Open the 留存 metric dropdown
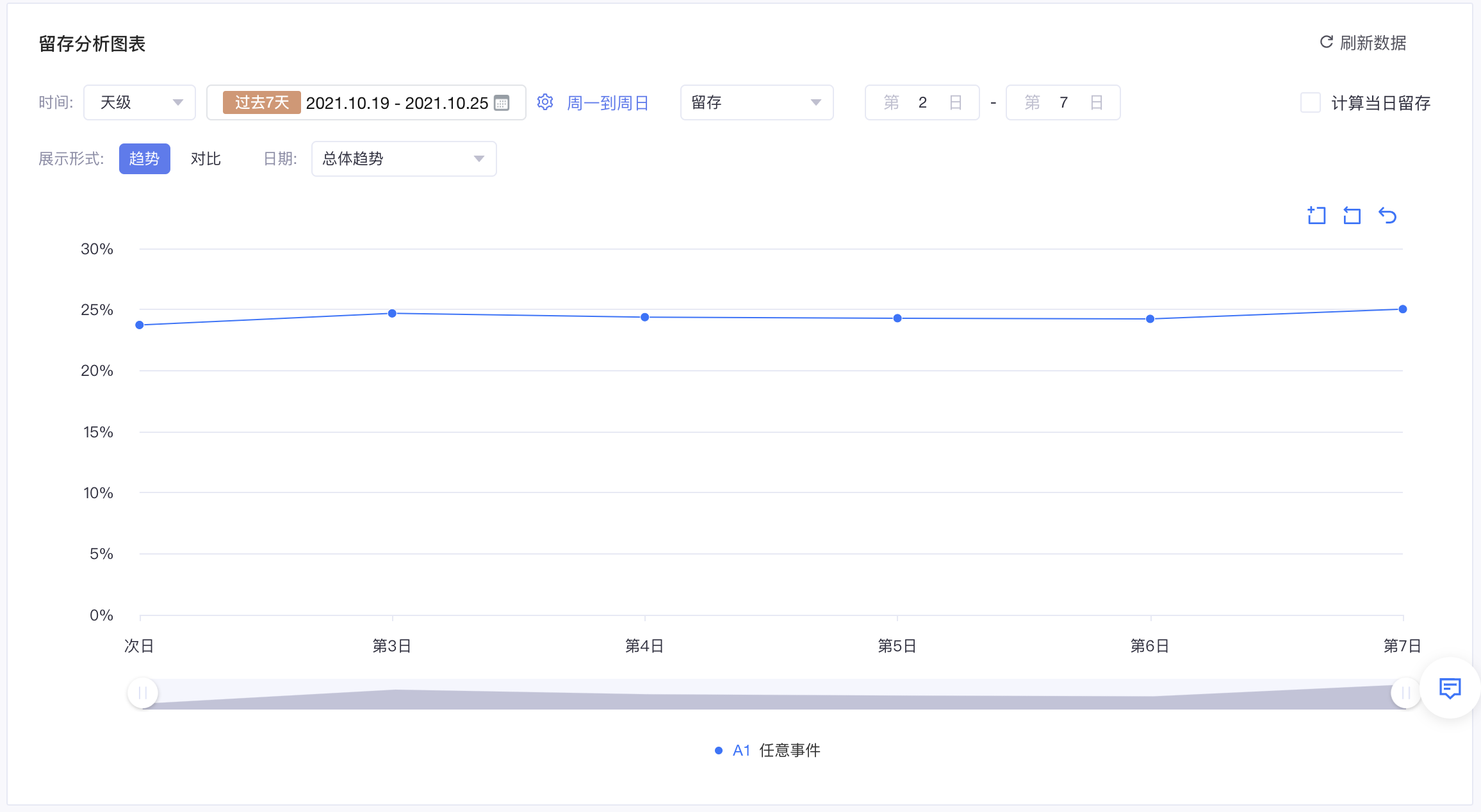1481x812 pixels. pos(756,102)
